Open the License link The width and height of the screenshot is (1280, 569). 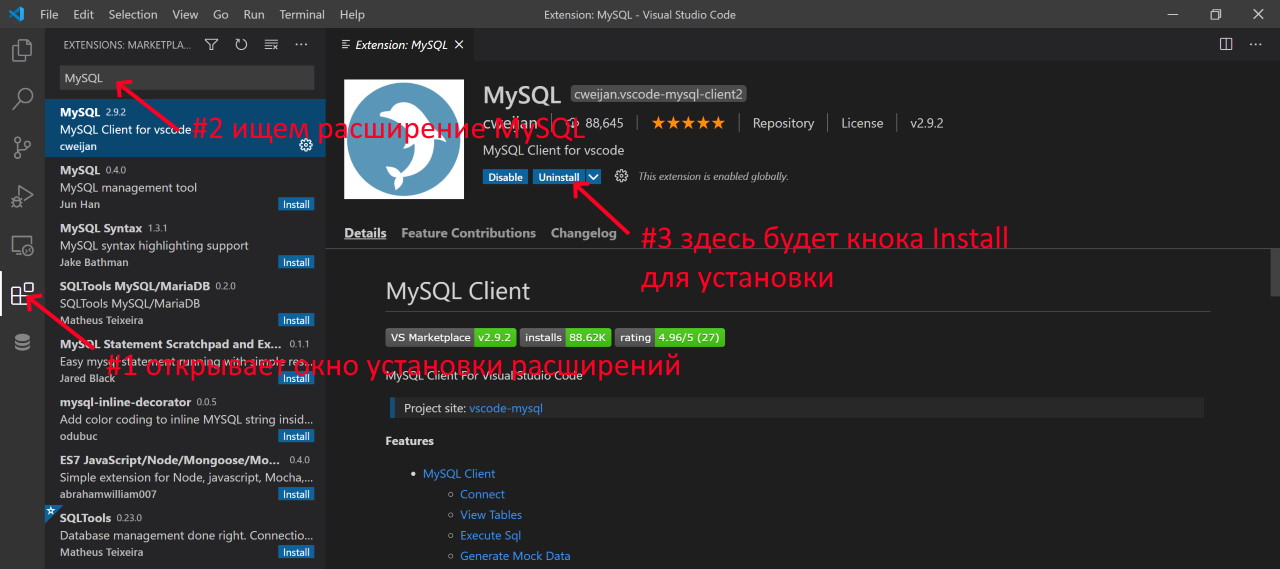click(862, 123)
